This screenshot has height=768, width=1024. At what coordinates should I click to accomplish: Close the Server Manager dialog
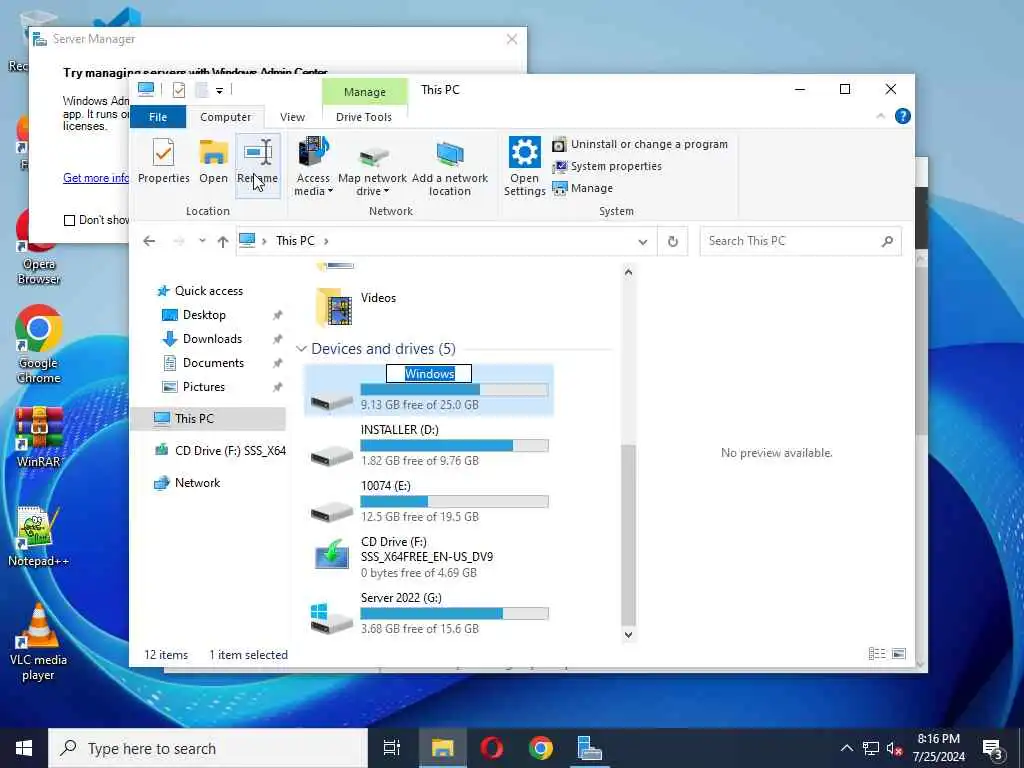512,39
